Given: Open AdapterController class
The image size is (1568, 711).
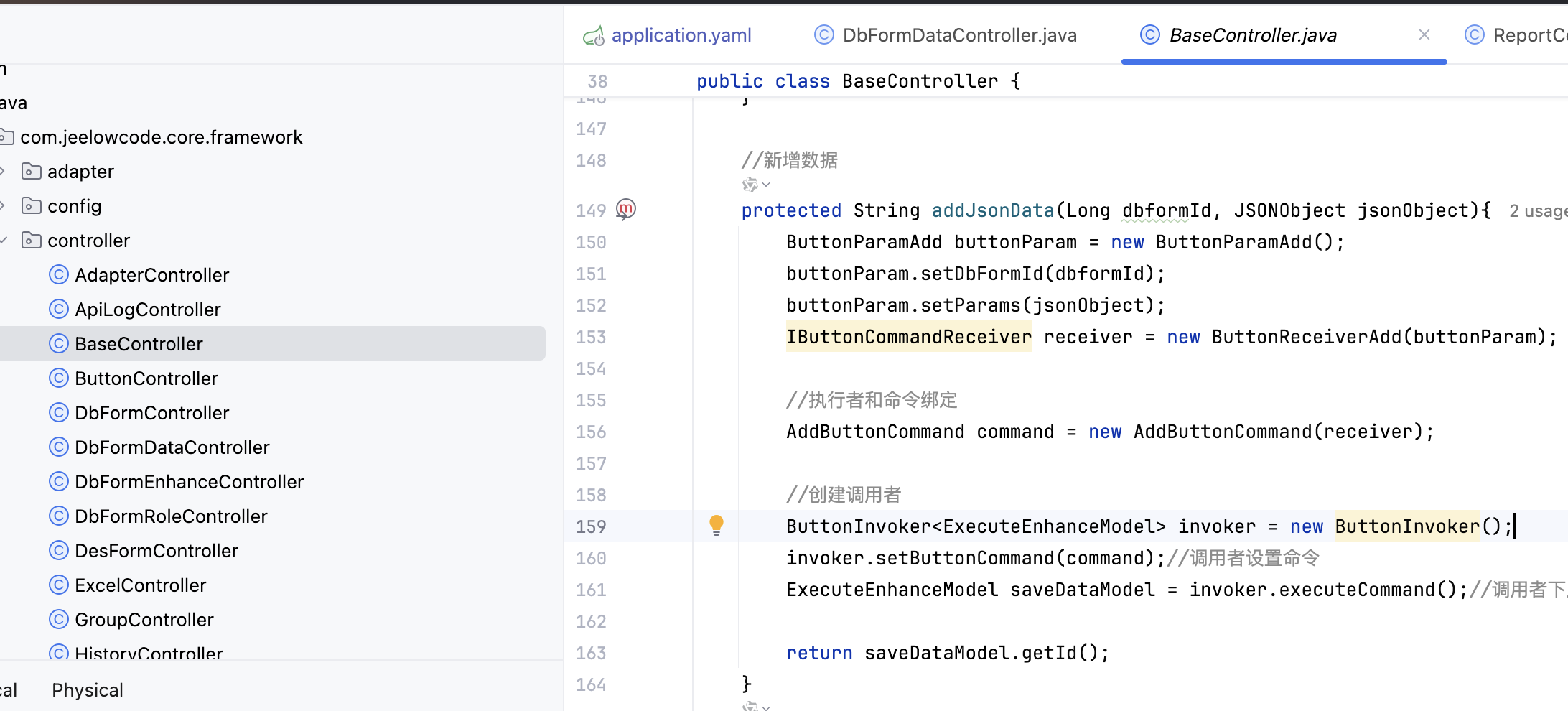Looking at the screenshot, I should [x=151, y=275].
